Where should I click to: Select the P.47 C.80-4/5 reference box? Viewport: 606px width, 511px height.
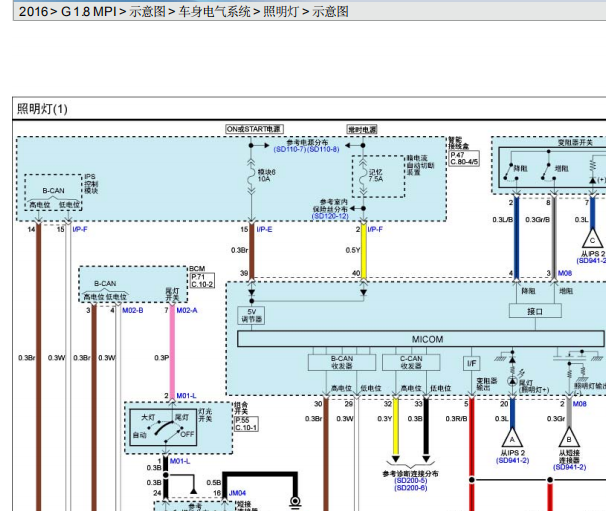tap(464, 158)
